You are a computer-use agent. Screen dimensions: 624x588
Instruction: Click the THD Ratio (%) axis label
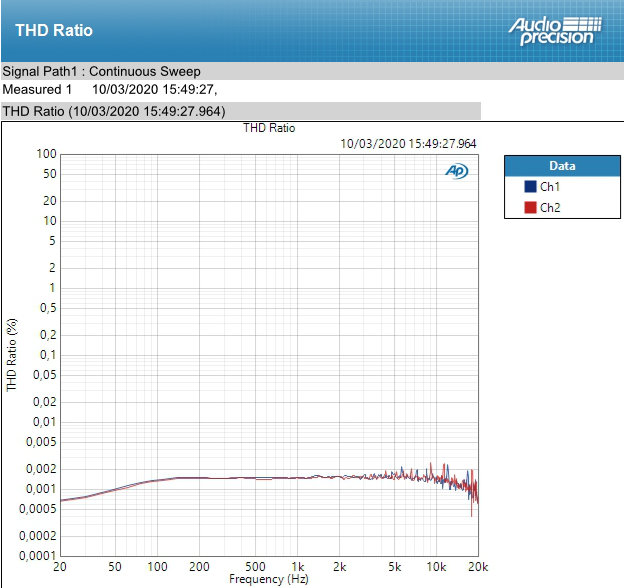[x=12, y=355]
